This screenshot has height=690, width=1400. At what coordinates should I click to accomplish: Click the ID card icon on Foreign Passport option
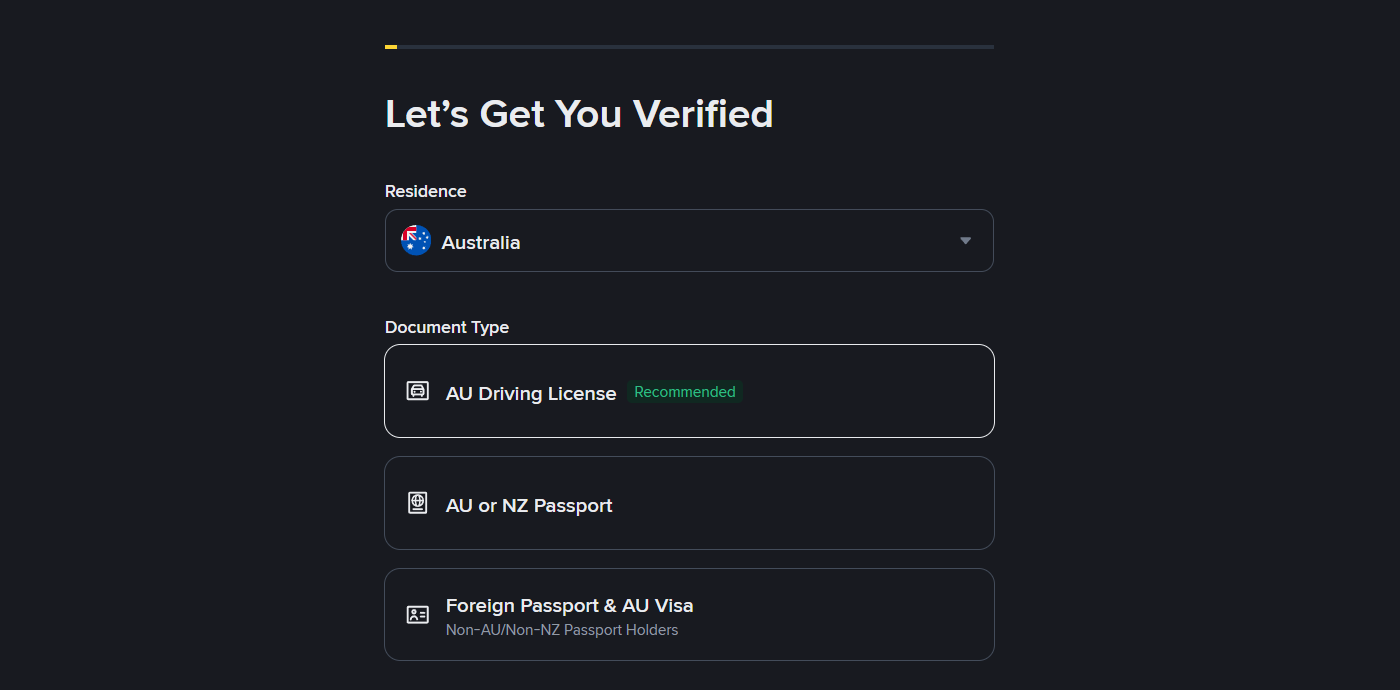click(417, 613)
